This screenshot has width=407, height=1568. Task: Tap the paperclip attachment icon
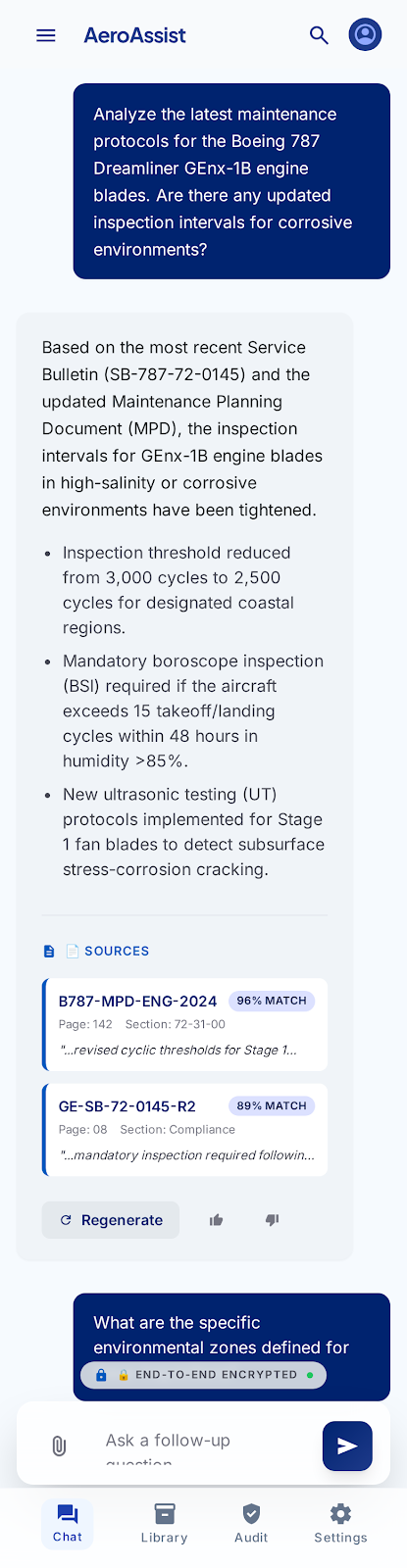click(x=59, y=1446)
